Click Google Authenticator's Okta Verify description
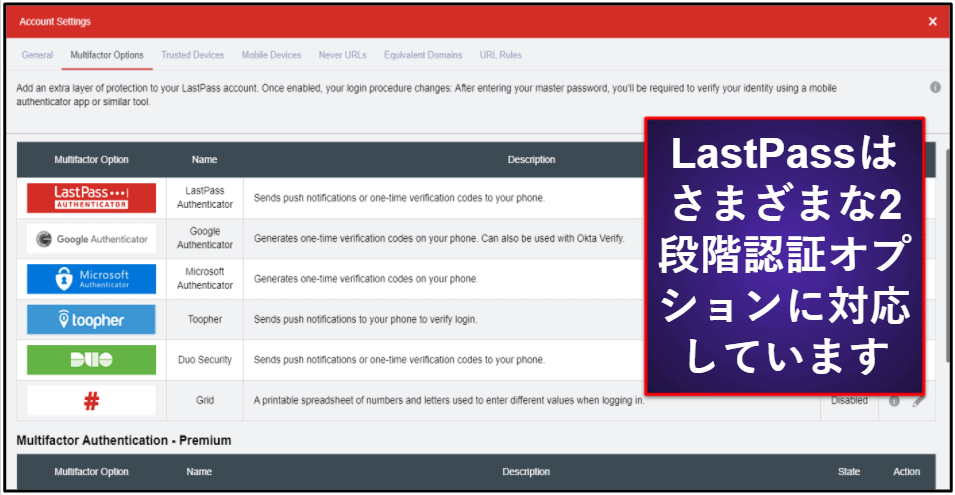 439,239
